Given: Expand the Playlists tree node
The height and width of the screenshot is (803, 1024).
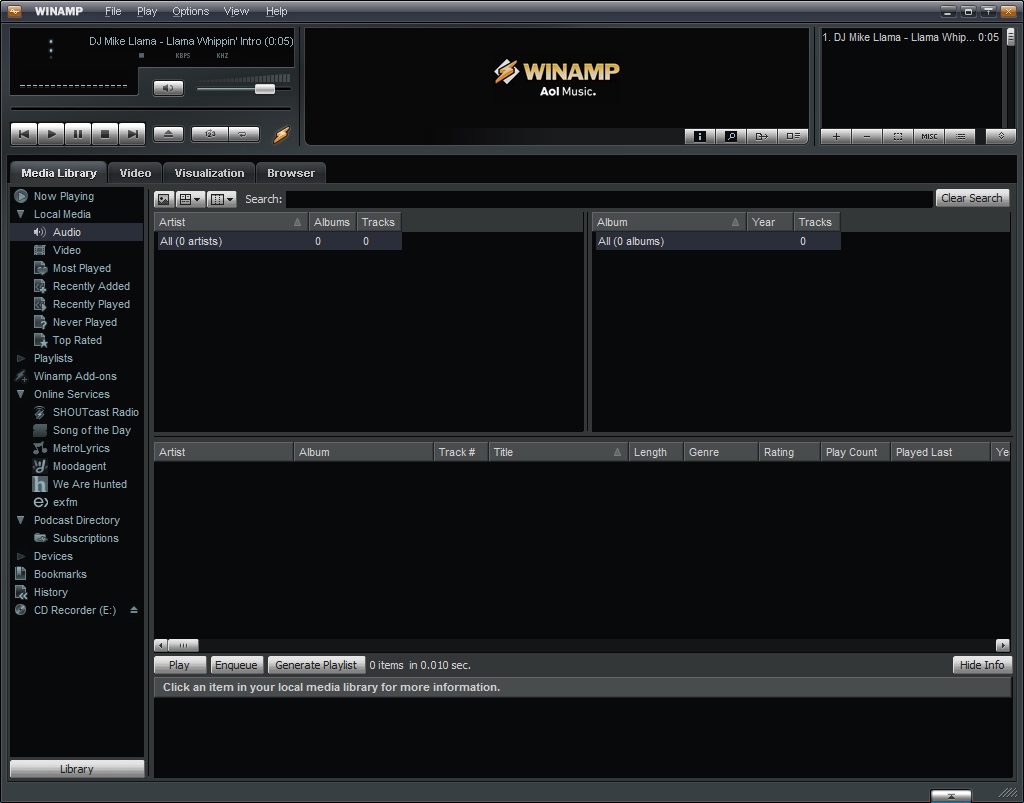Looking at the screenshot, I should coord(20,358).
